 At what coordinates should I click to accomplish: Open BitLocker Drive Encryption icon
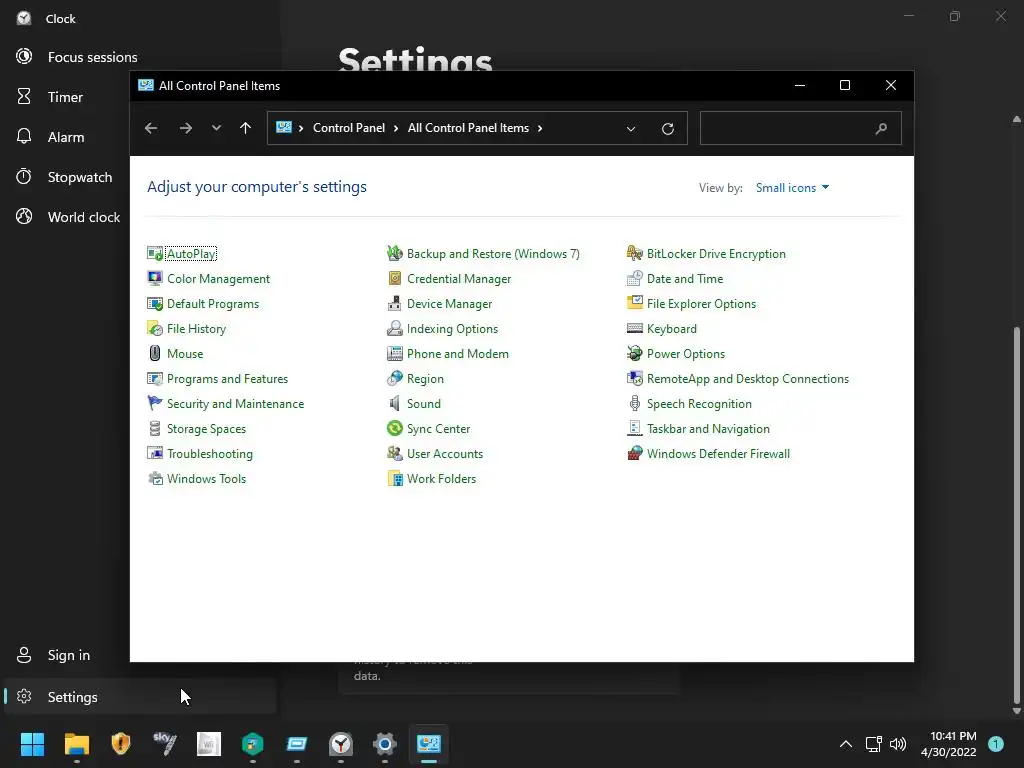[x=635, y=253]
